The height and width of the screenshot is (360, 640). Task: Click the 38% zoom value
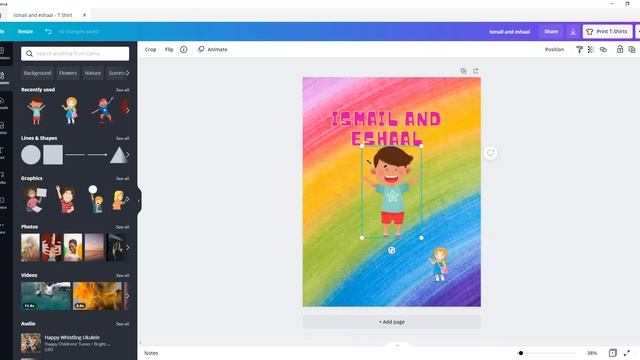592,353
